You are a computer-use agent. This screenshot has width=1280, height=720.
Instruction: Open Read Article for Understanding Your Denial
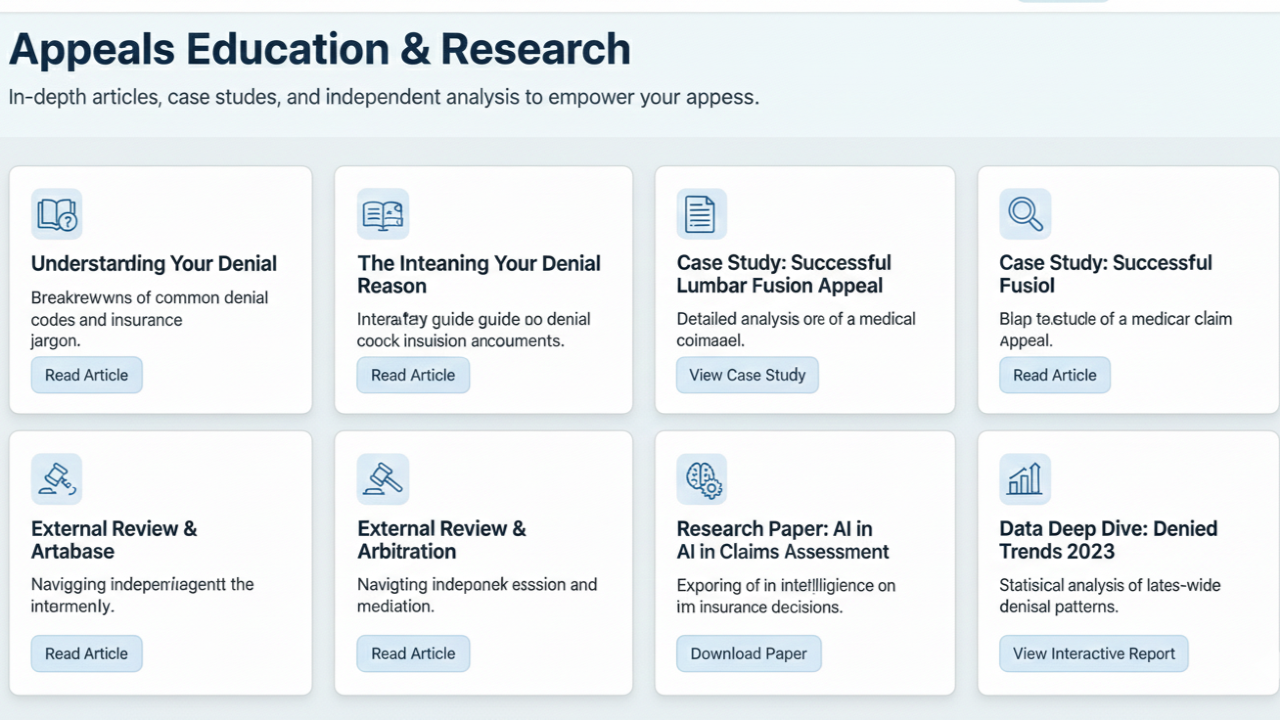coord(86,374)
